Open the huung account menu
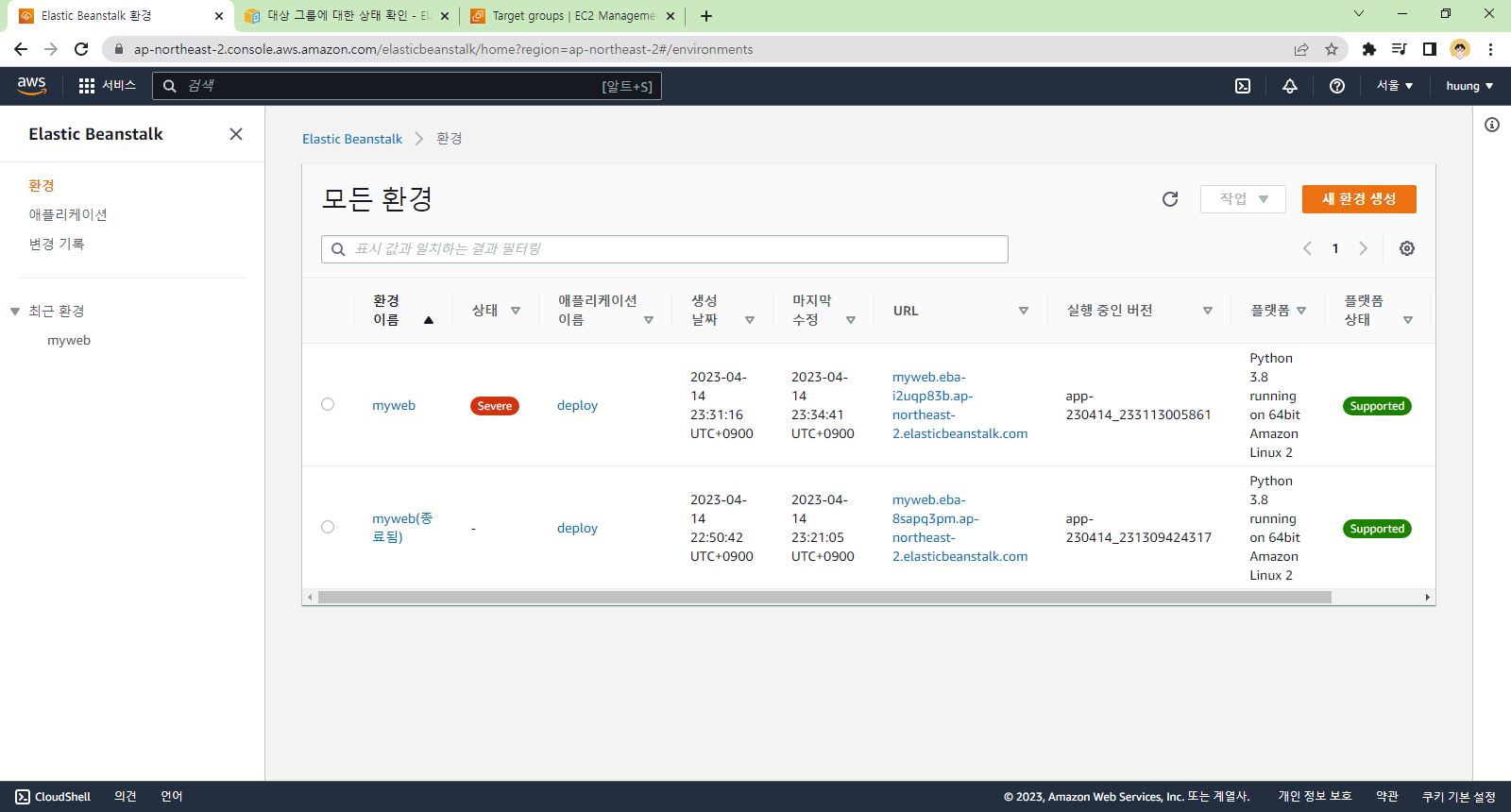 click(1469, 86)
